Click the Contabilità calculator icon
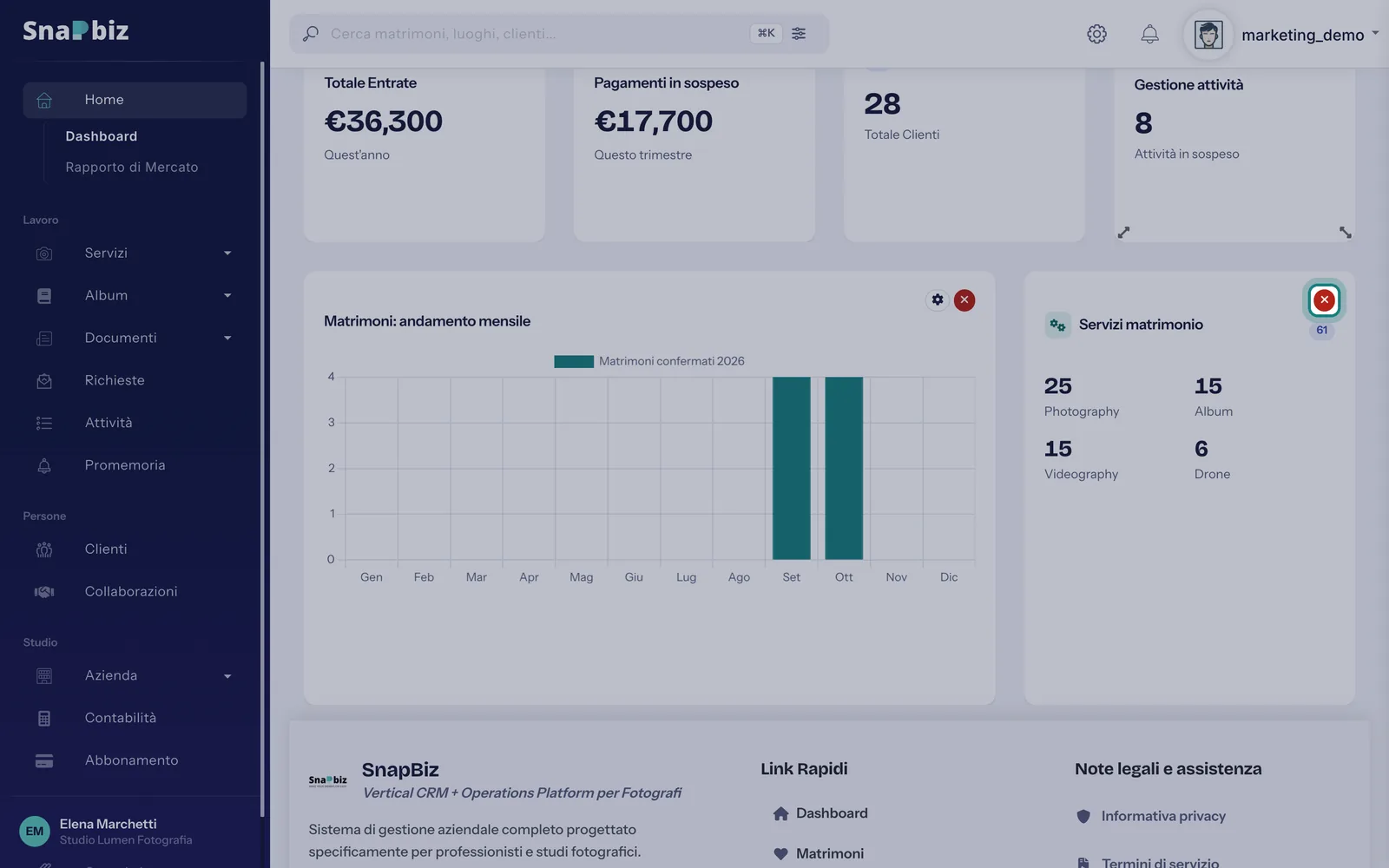Screen dimensions: 1389x868 click(x=44, y=719)
